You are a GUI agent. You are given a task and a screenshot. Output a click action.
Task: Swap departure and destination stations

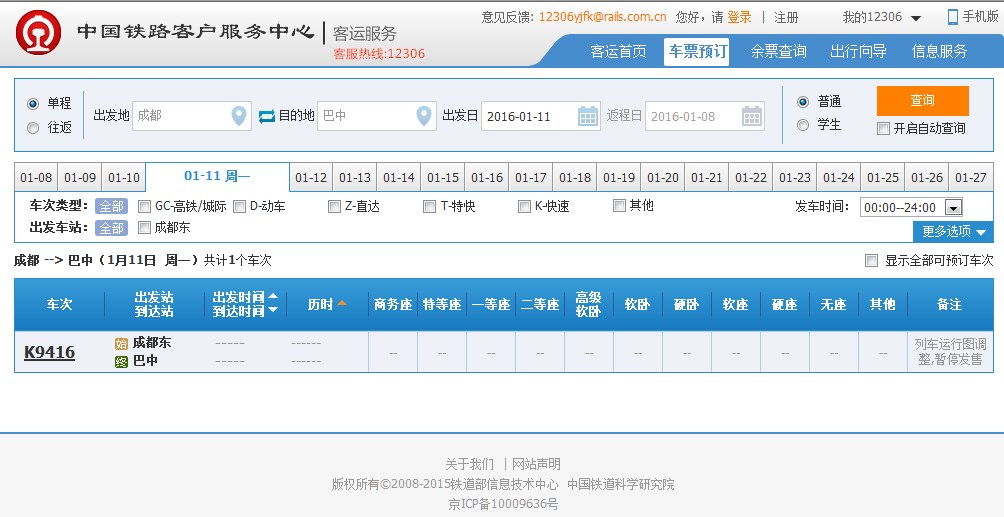point(266,116)
